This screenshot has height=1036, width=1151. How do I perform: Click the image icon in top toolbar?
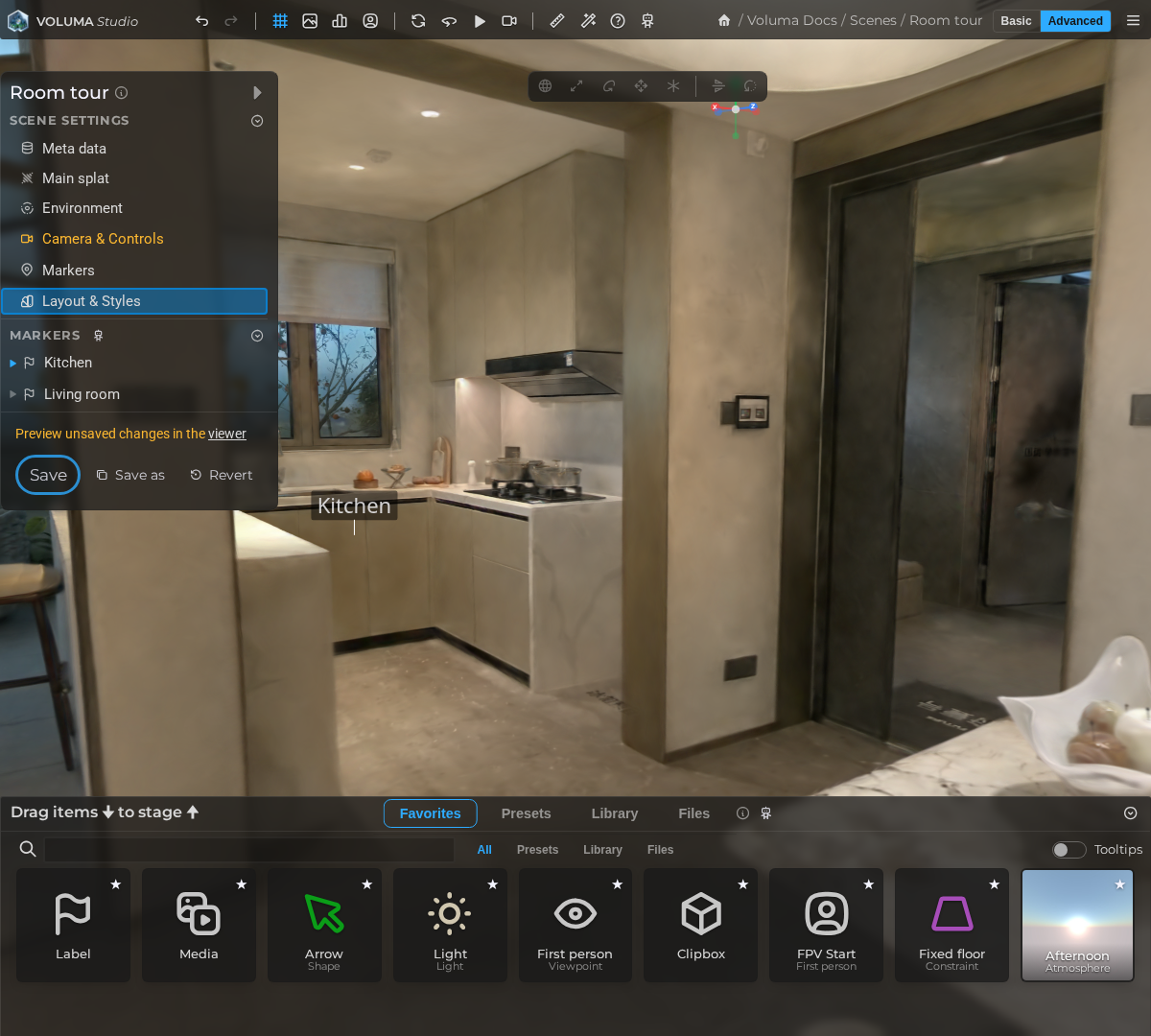310,20
